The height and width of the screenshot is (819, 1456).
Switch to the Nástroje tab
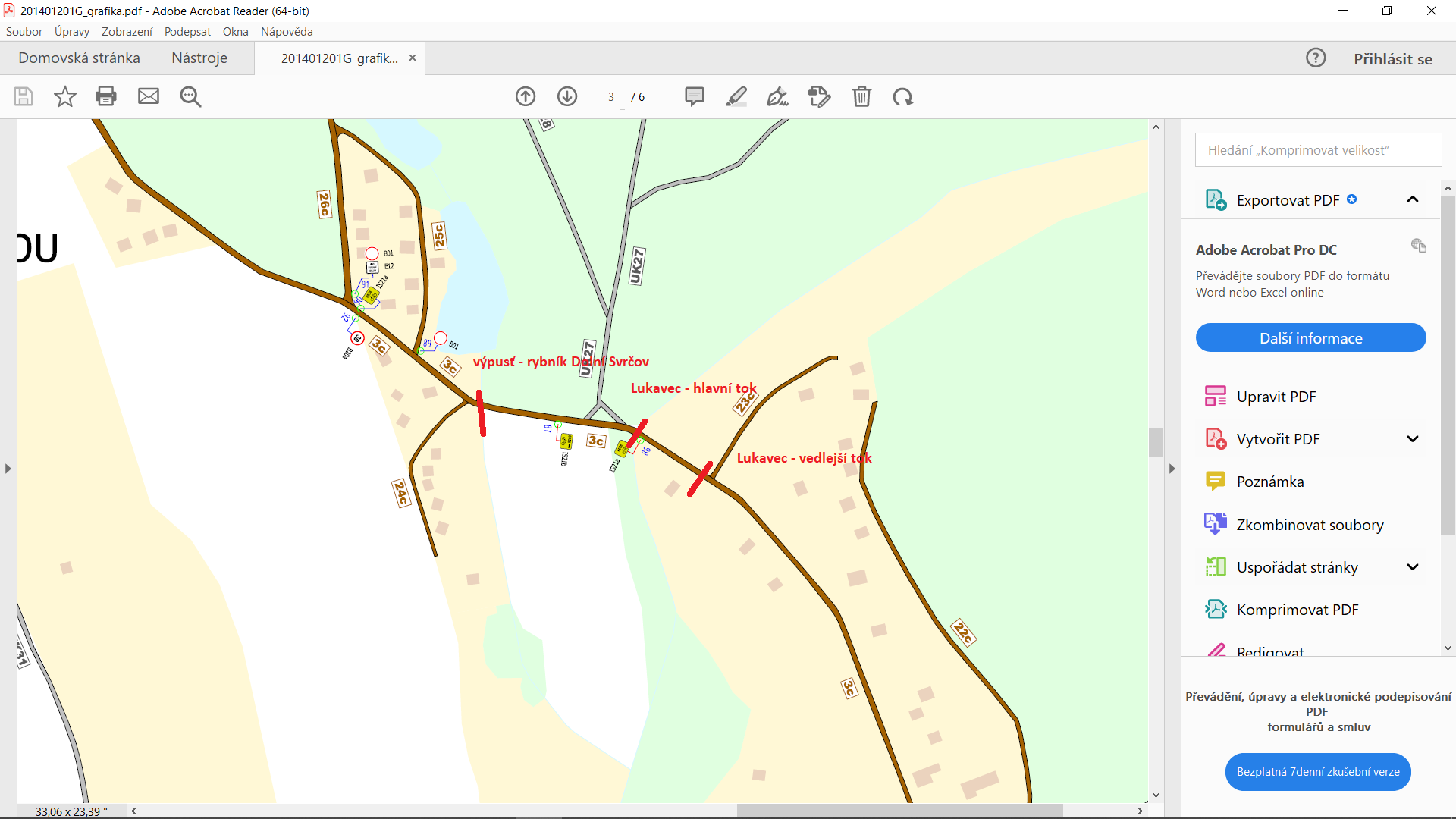click(x=199, y=58)
